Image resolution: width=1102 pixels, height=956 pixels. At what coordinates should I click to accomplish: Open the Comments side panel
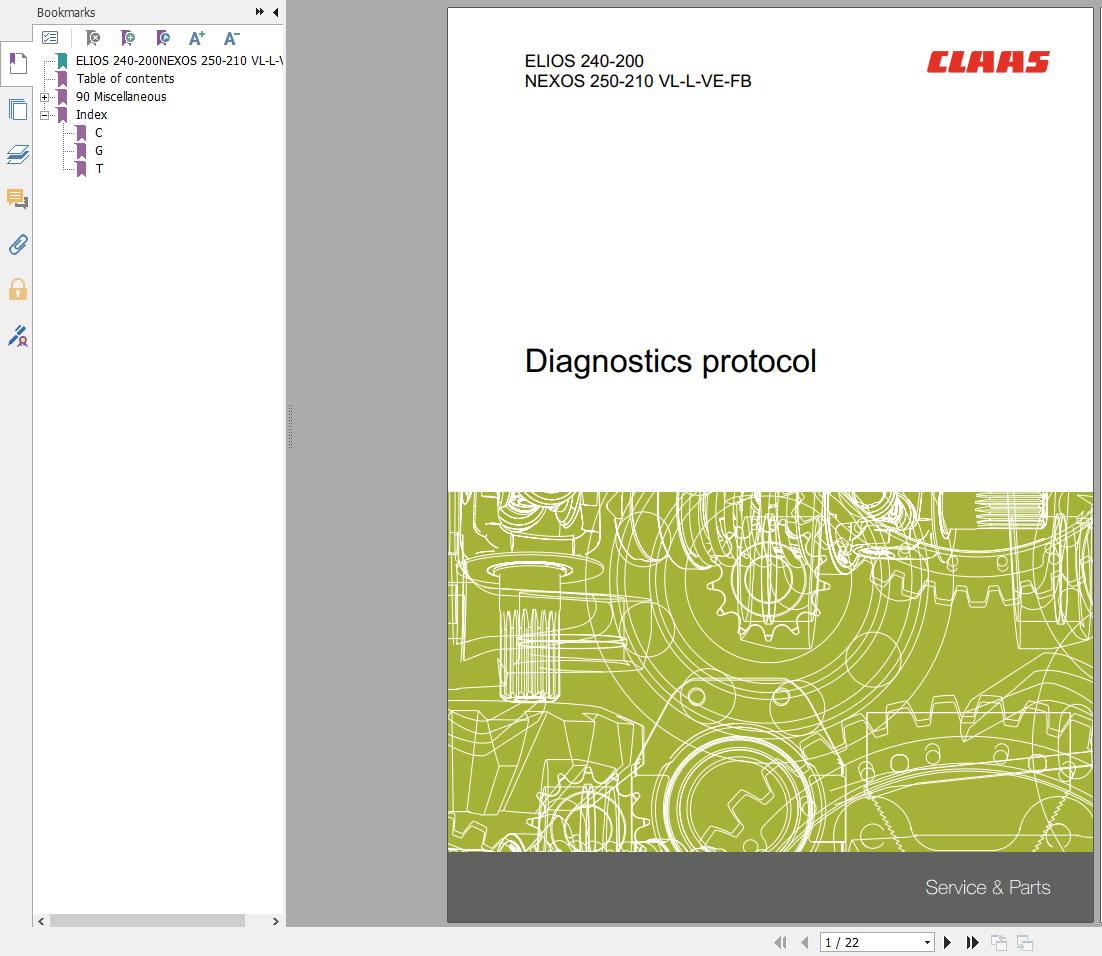tap(16, 199)
